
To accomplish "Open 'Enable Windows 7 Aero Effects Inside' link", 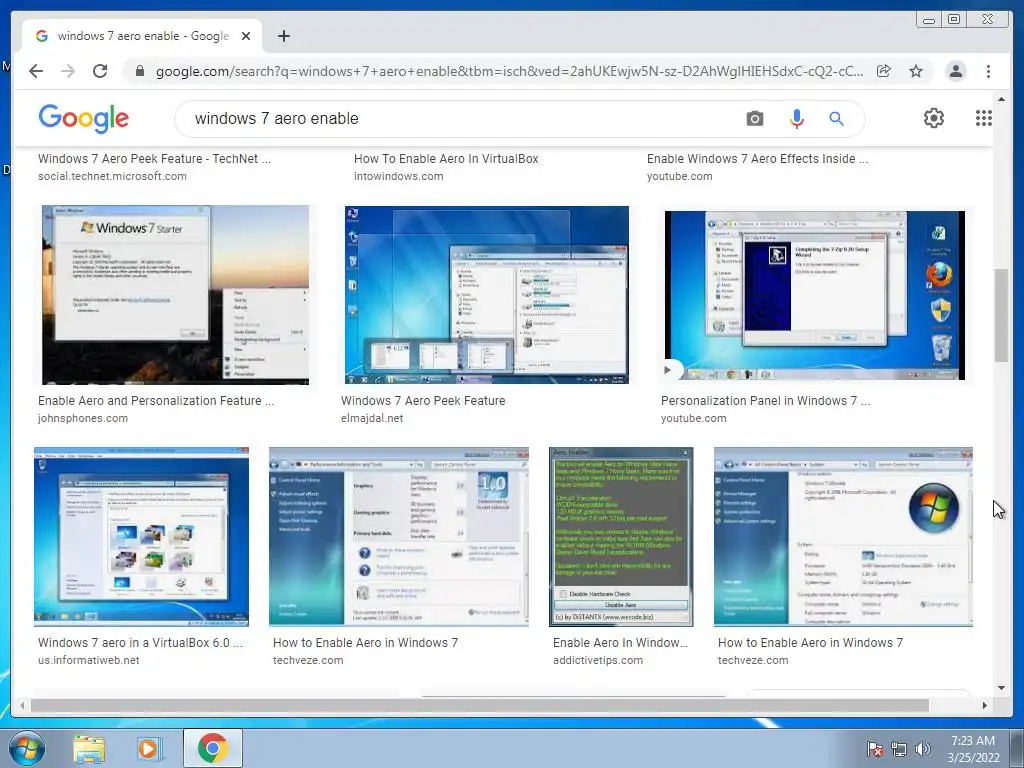I will [758, 159].
